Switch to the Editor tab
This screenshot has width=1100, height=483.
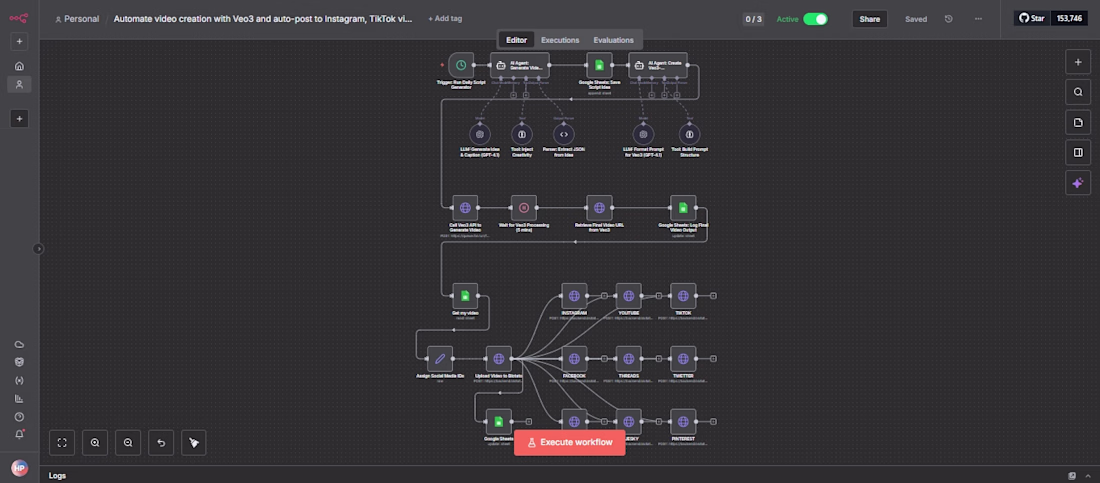pyautogui.click(x=516, y=40)
